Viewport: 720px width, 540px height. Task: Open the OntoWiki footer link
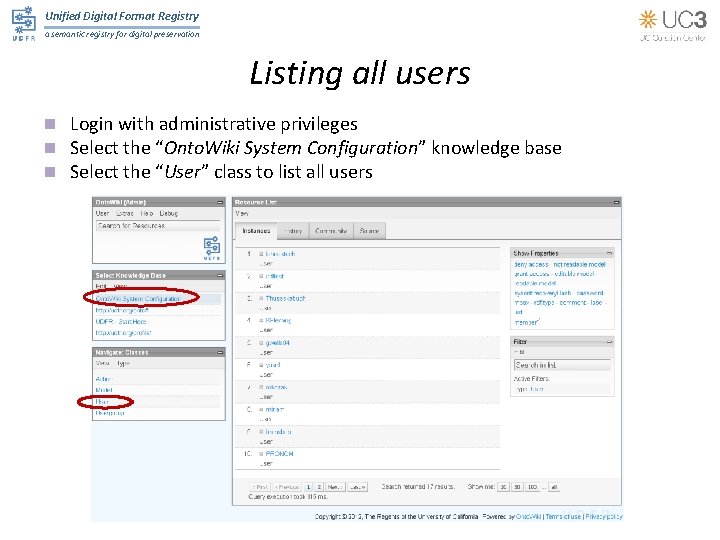tap(529, 517)
